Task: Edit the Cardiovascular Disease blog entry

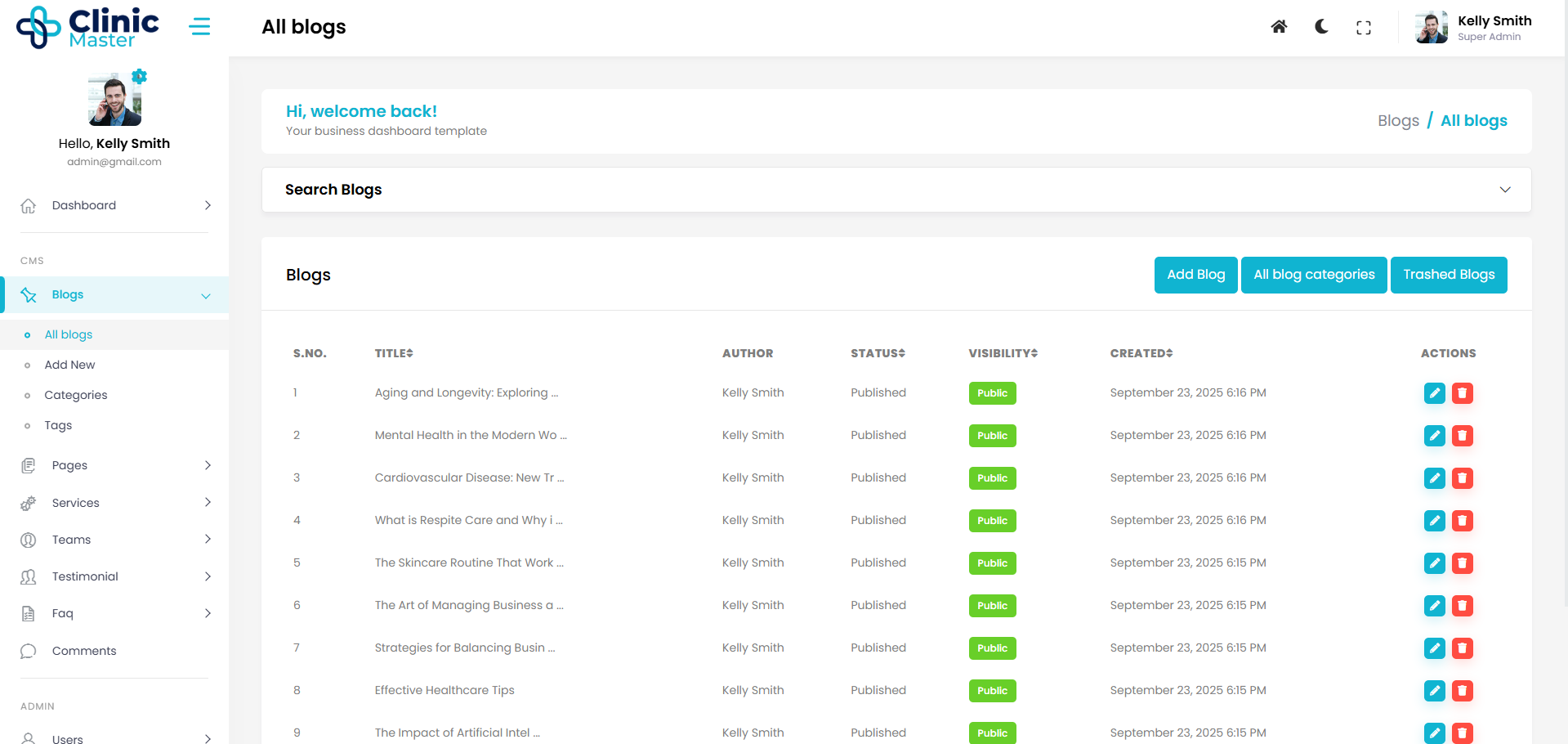Action: [1434, 478]
